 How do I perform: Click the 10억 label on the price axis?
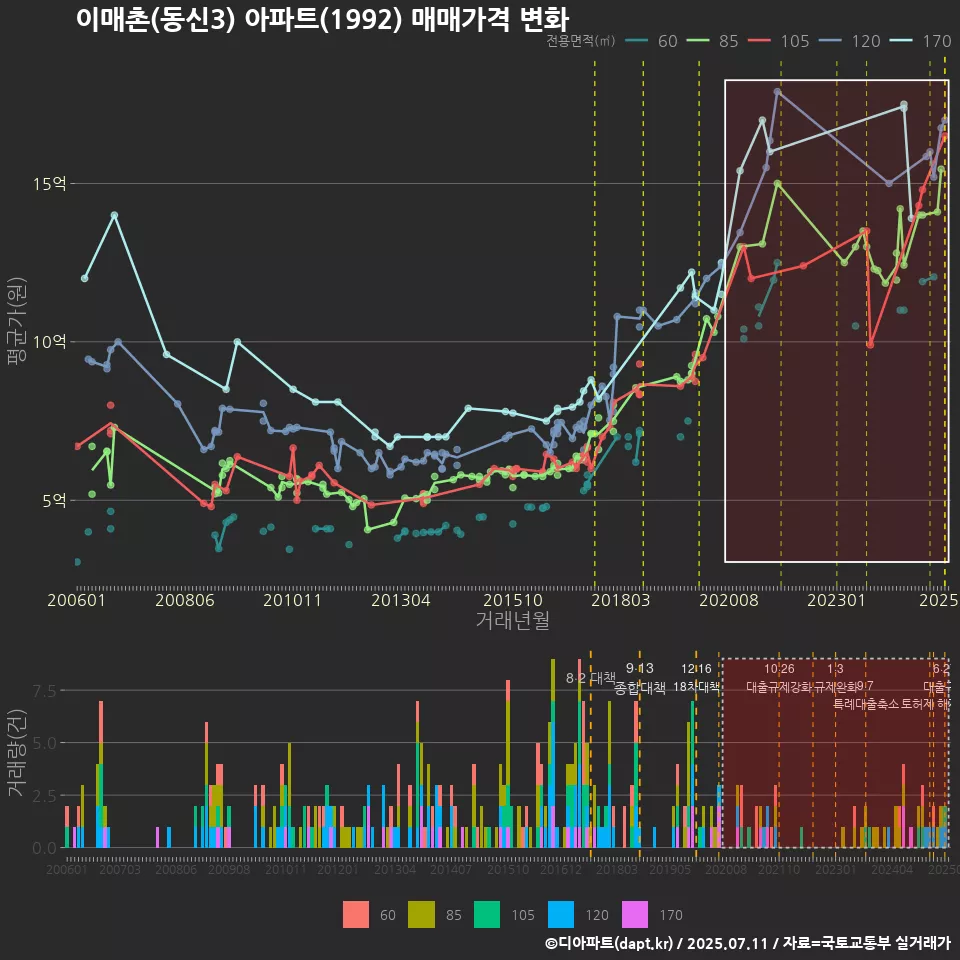(x=49, y=342)
